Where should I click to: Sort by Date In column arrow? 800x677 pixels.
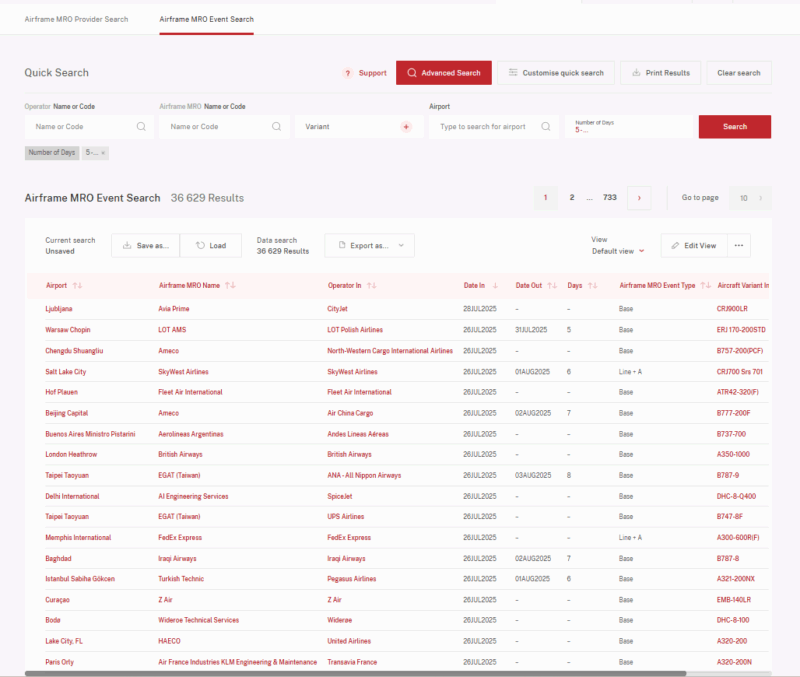tap(494, 286)
